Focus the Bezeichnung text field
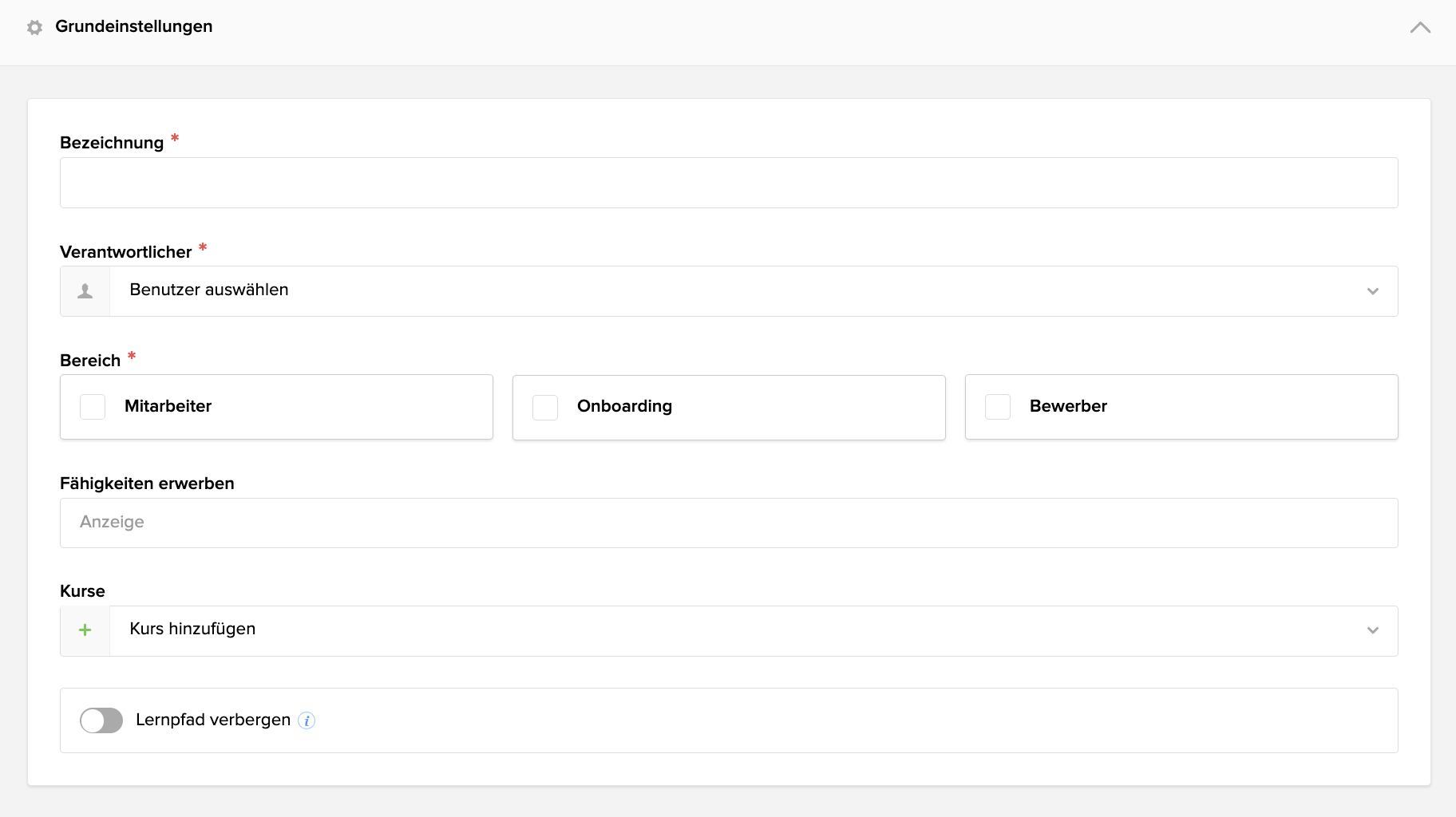 [x=728, y=183]
